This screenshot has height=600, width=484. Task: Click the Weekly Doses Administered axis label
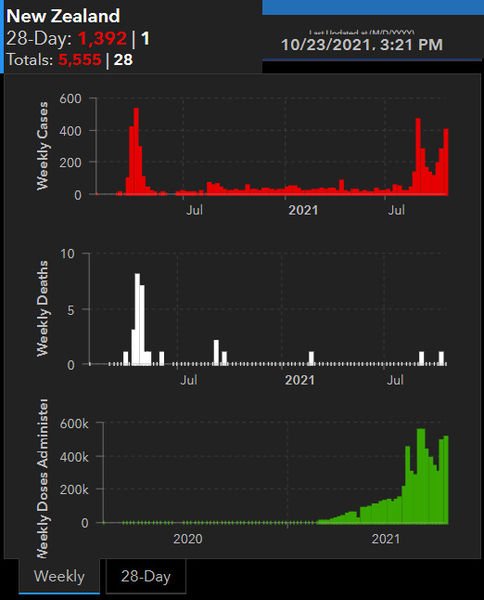42,478
